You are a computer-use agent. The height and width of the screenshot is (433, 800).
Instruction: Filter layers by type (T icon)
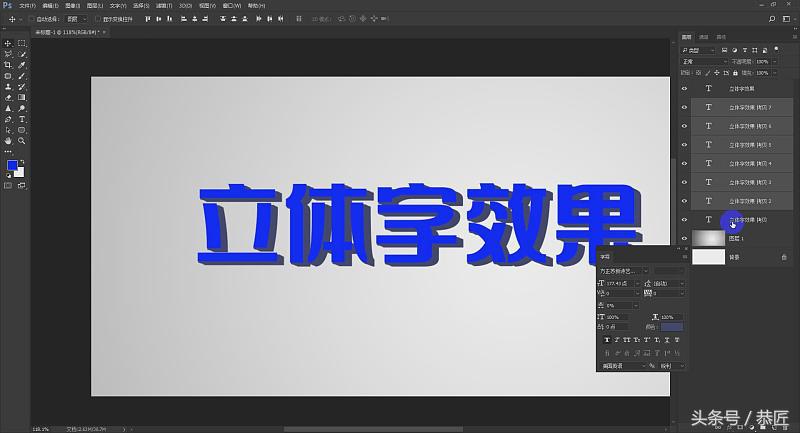pyautogui.click(x=745, y=50)
